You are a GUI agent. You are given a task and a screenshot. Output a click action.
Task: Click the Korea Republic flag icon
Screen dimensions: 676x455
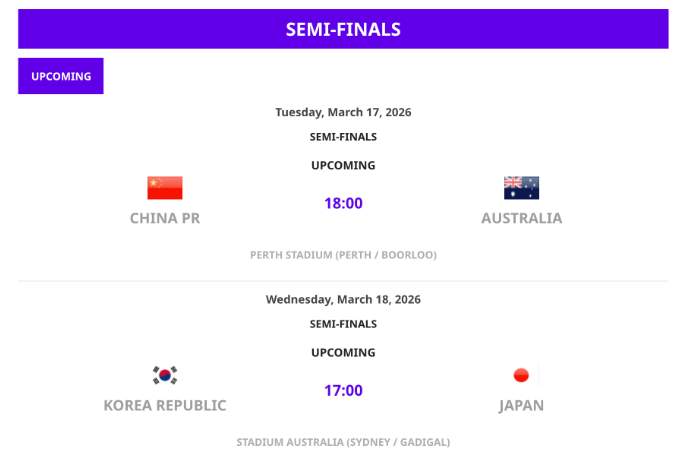(165, 375)
